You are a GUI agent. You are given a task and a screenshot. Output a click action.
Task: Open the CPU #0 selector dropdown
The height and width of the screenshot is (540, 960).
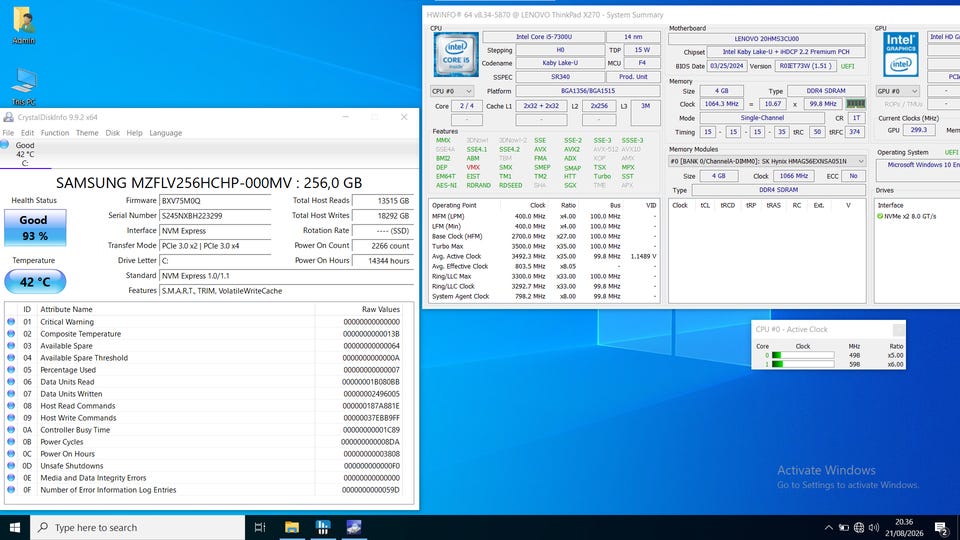pyautogui.click(x=451, y=91)
